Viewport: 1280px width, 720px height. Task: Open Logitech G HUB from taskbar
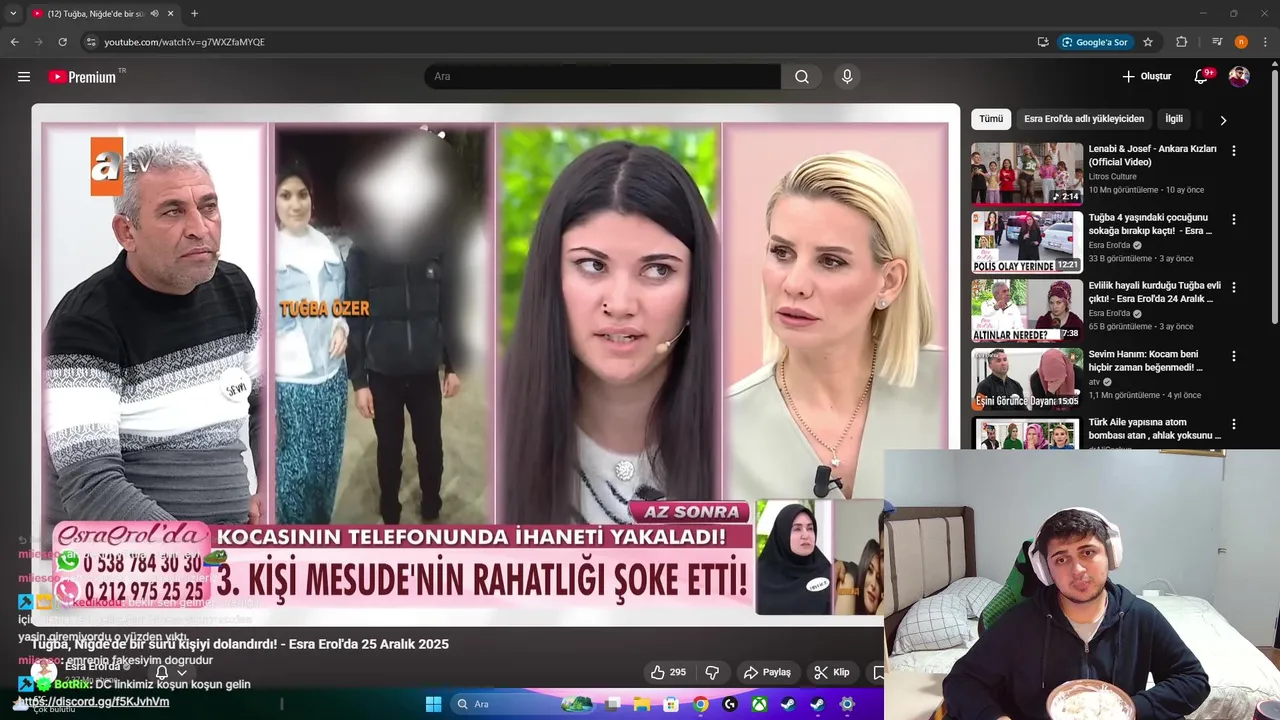coord(730,704)
